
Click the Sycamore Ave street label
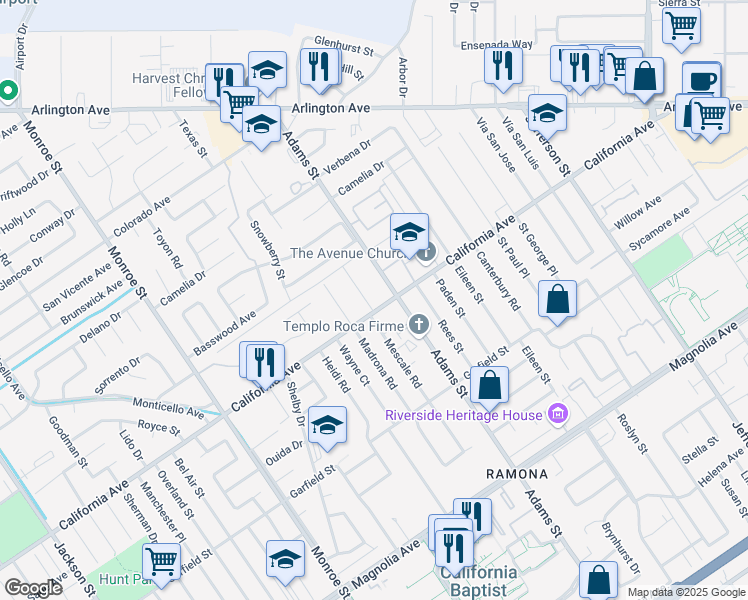(x=659, y=229)
